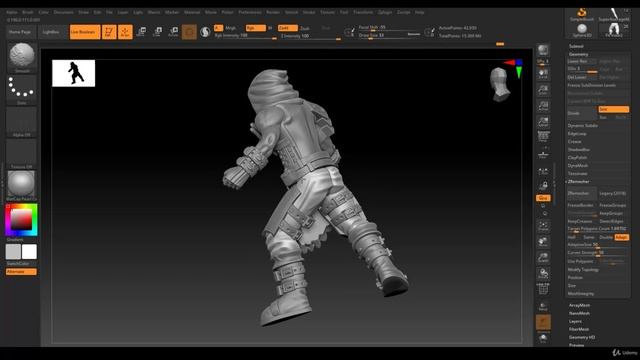The width and height of the screenshot is (640, 360).
Task: Expand the DynaMesh section
Action: (x=578, y=166)
